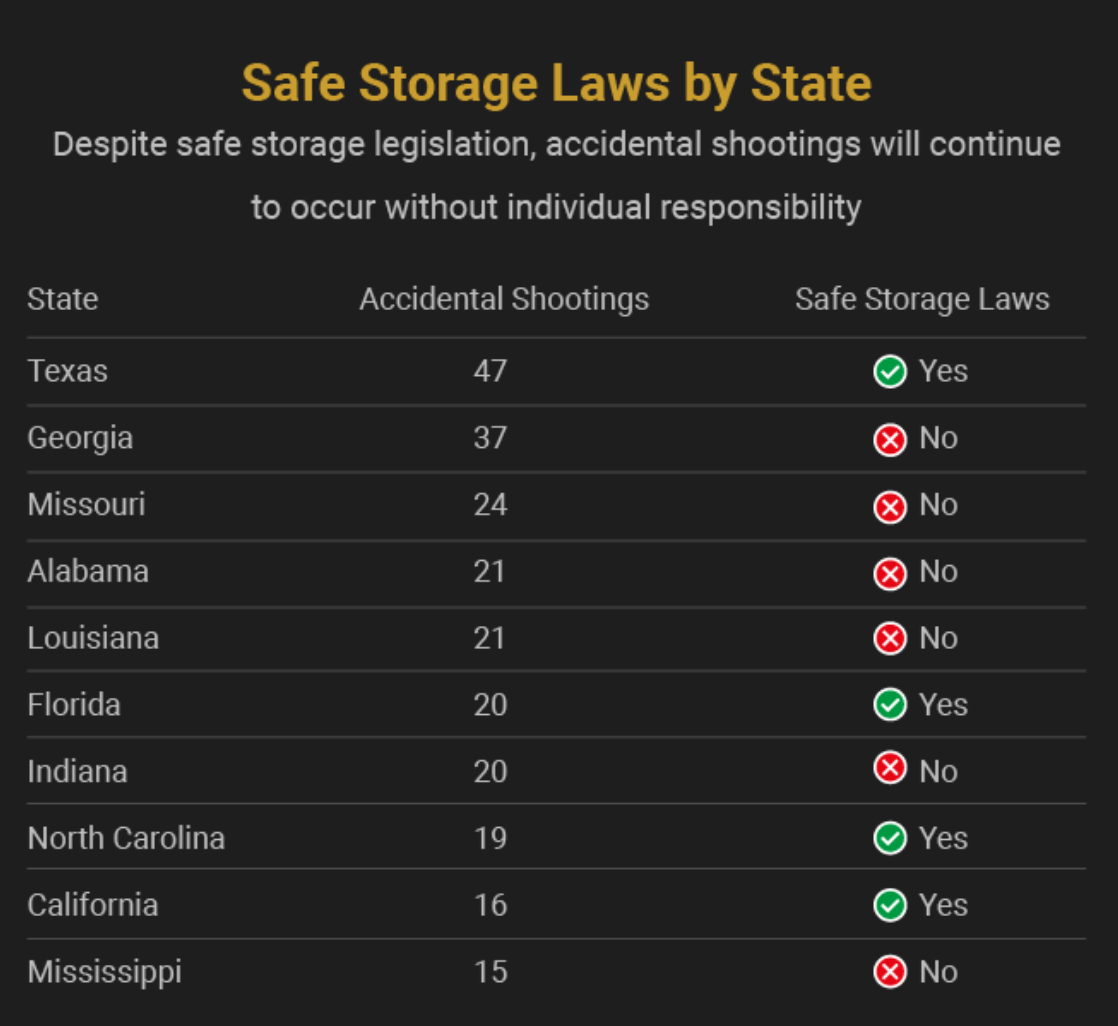
Task: Click Missouri's red X icon
Action: point(889,506)
